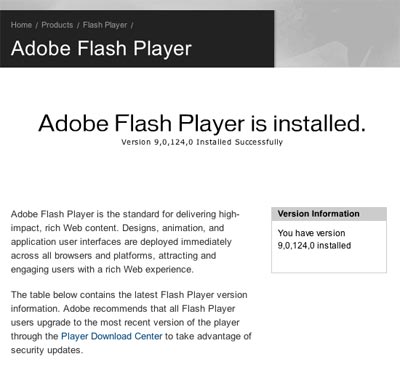Click "You have version" text in sidebar
The width and height of the screenshot is (400, 367).
(x=311, y=233)
